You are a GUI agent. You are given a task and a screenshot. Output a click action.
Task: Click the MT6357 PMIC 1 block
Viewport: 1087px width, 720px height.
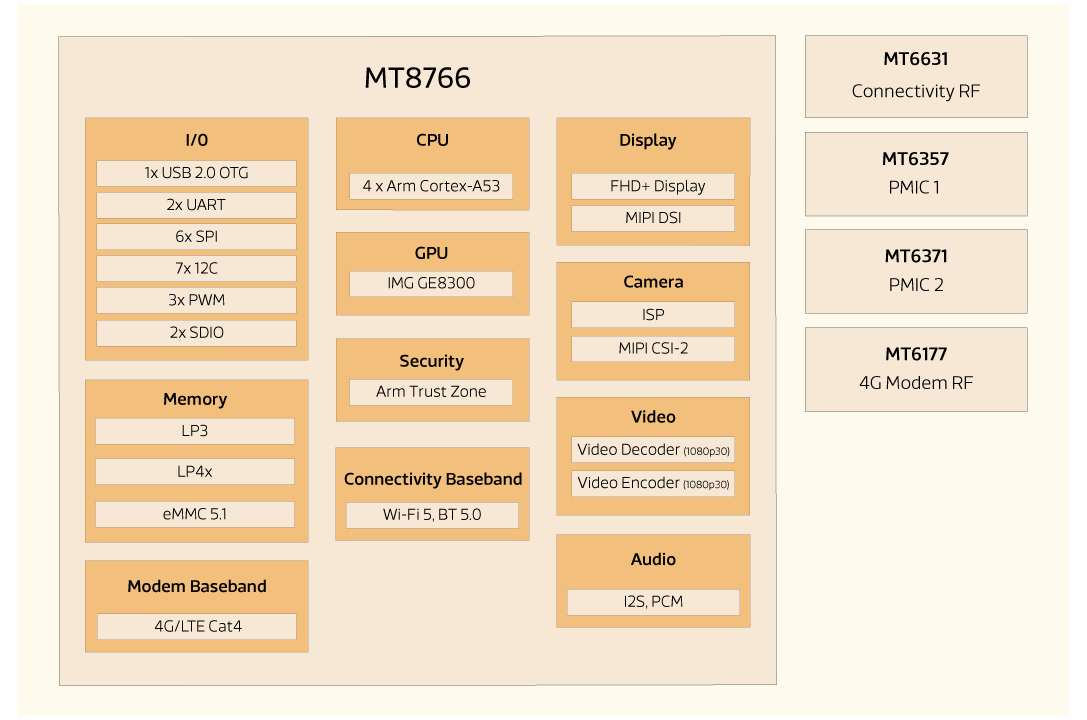(x=916, y=174)
